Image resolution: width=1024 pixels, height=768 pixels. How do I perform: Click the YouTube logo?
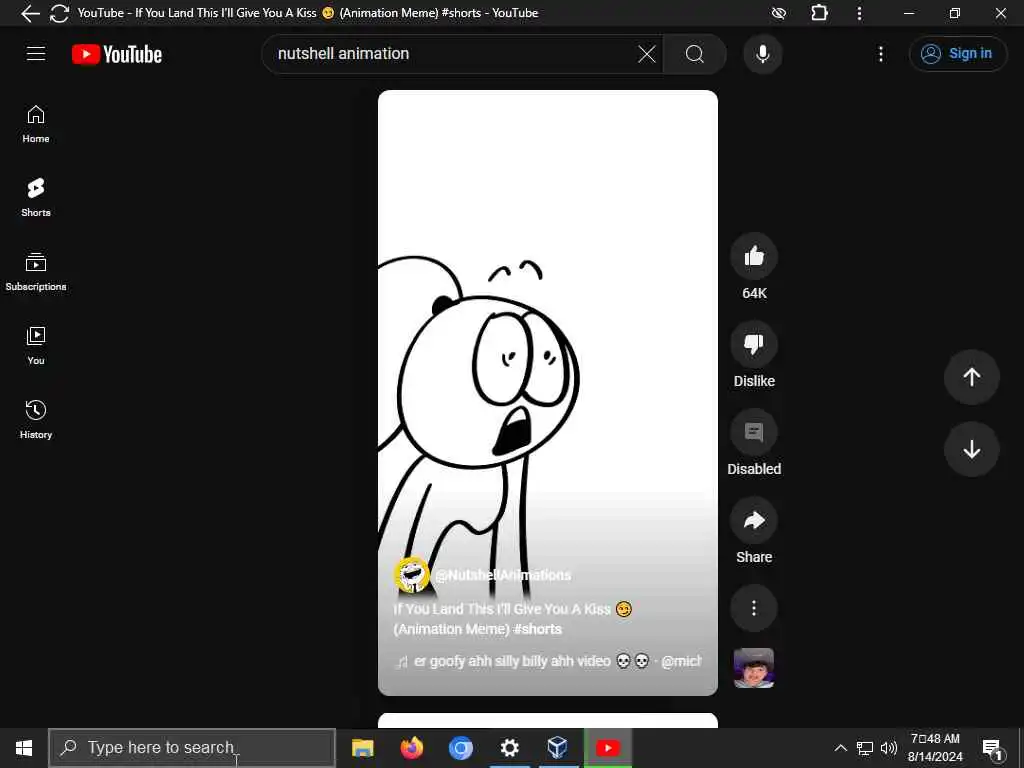click(117, 54)
